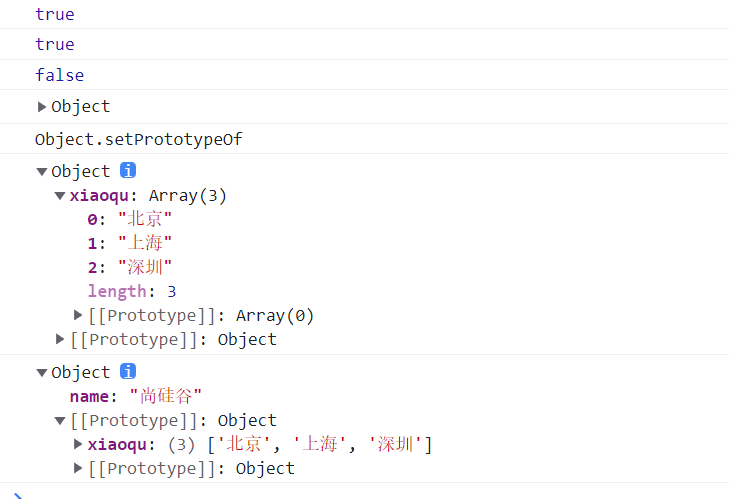Click the info icon beside second expanded Object

point(128,372)
